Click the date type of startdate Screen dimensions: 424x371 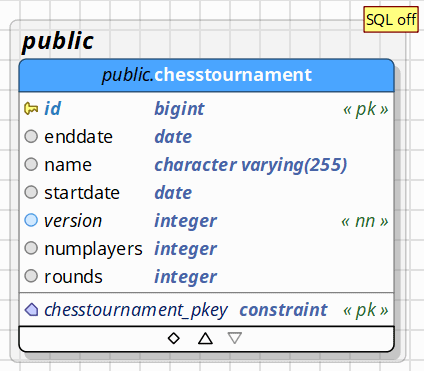click(x=173, y=193)
